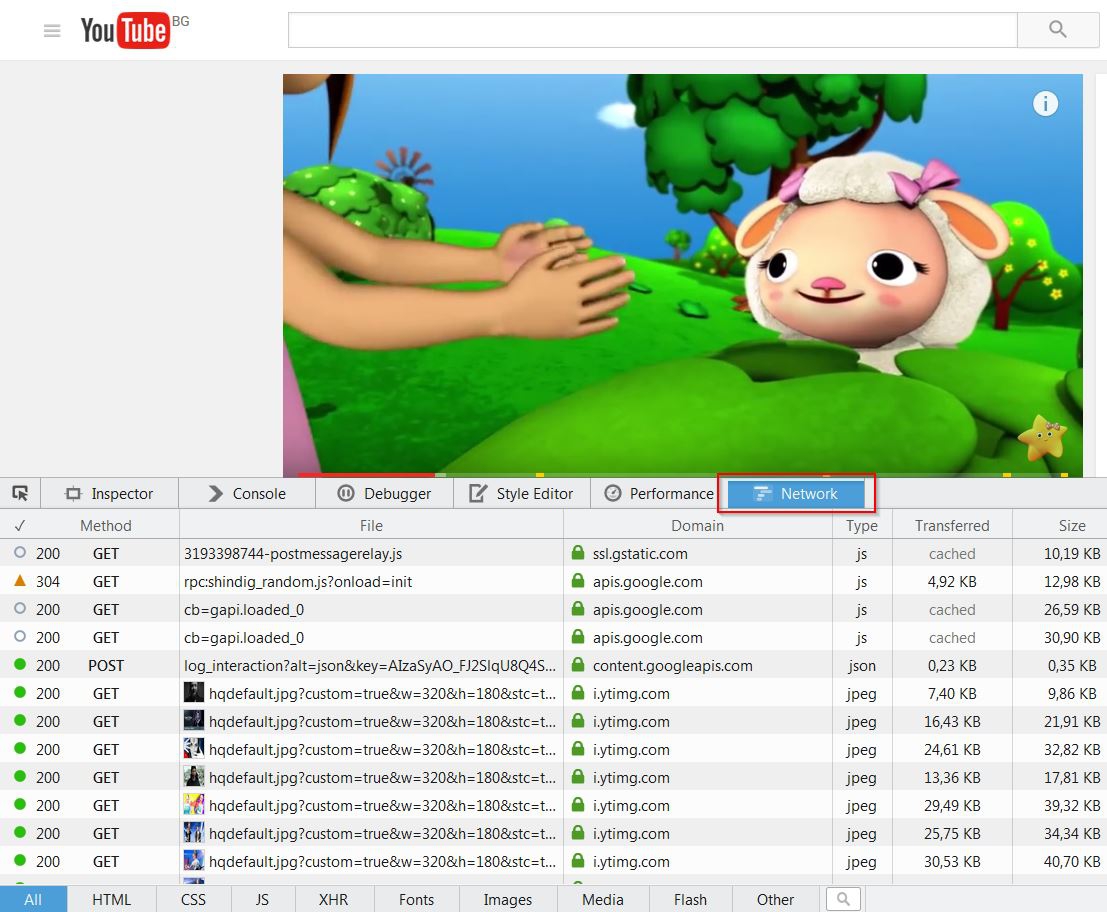
Task: Click the red video progress bar
Action: [x=365, y=475]
